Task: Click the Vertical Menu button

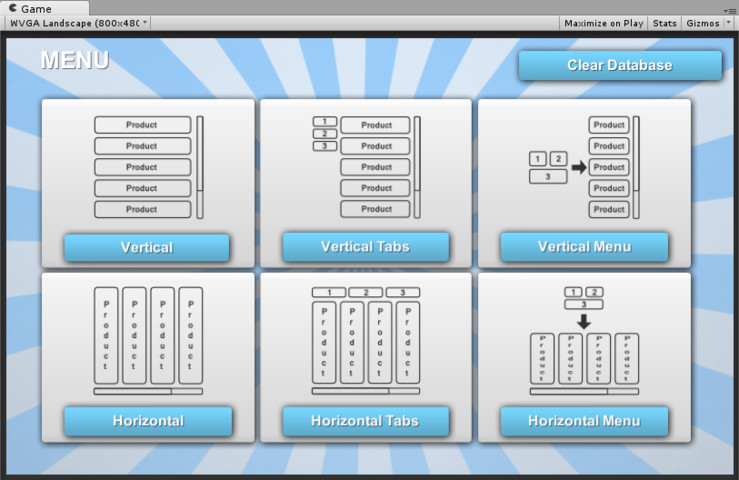Action: [x=584, y=247]
